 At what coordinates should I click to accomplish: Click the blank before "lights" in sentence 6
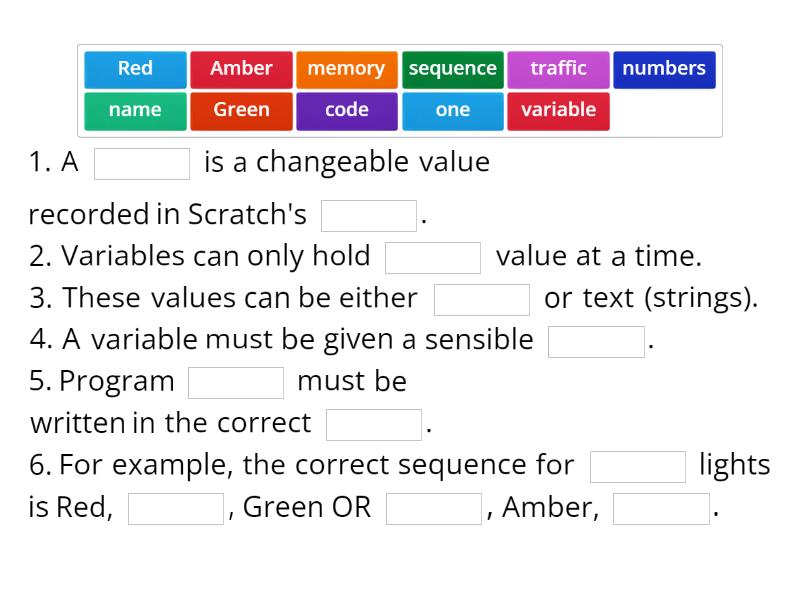pos(638,465)
